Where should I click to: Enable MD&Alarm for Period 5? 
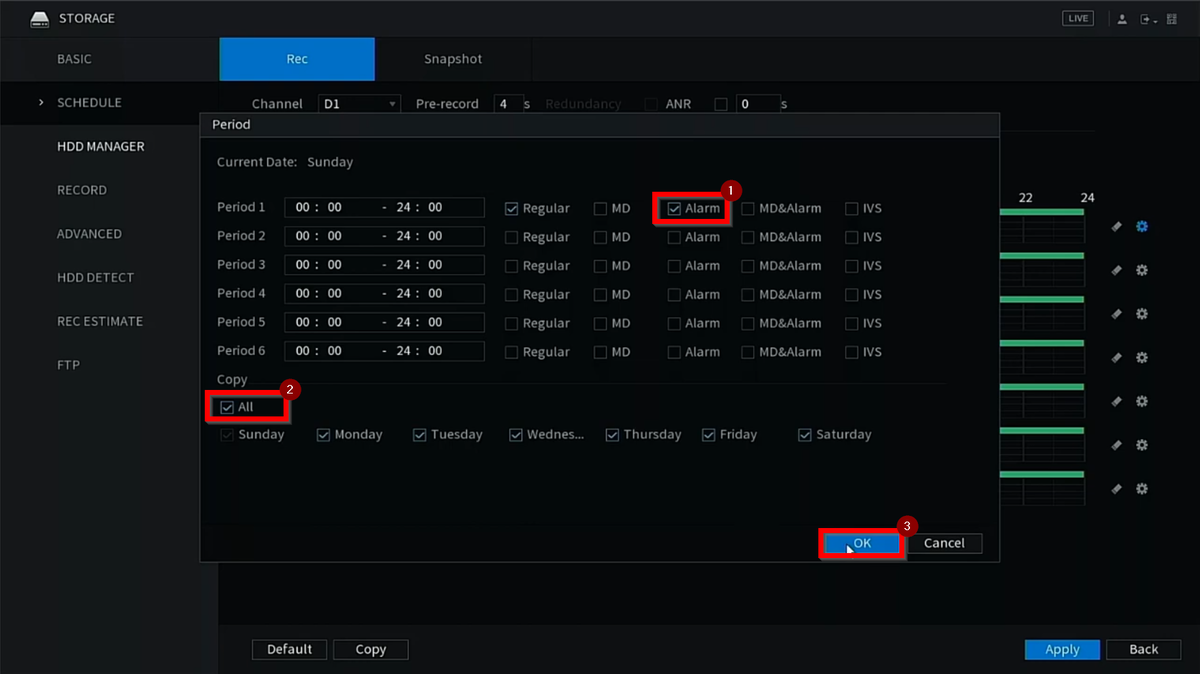pyautogui.click(x=748, y=324)
